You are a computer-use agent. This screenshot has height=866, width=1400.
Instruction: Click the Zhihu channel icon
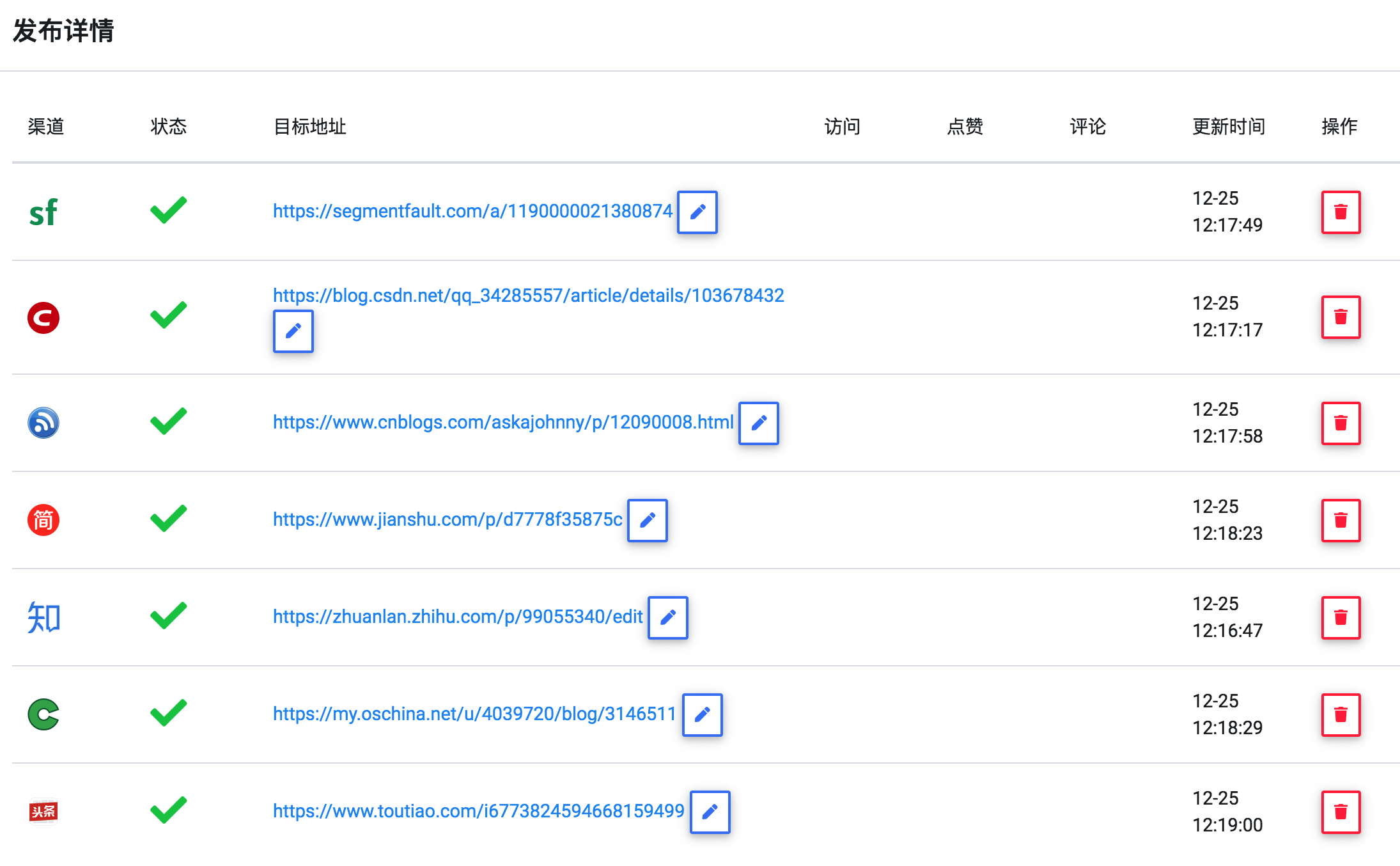pyautogui.click(x=43, y=617)
